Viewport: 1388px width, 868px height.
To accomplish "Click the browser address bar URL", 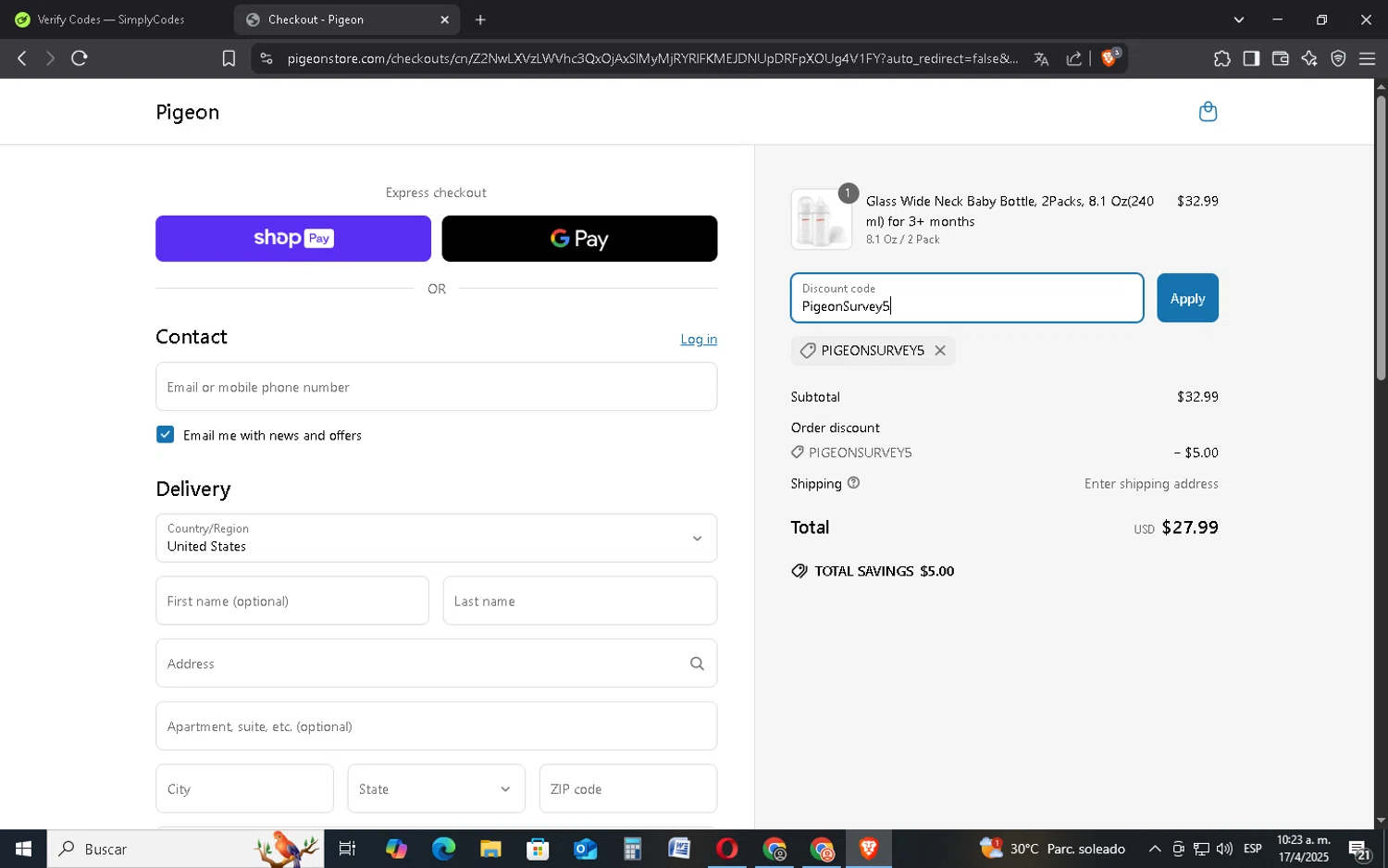I will 652,58.
